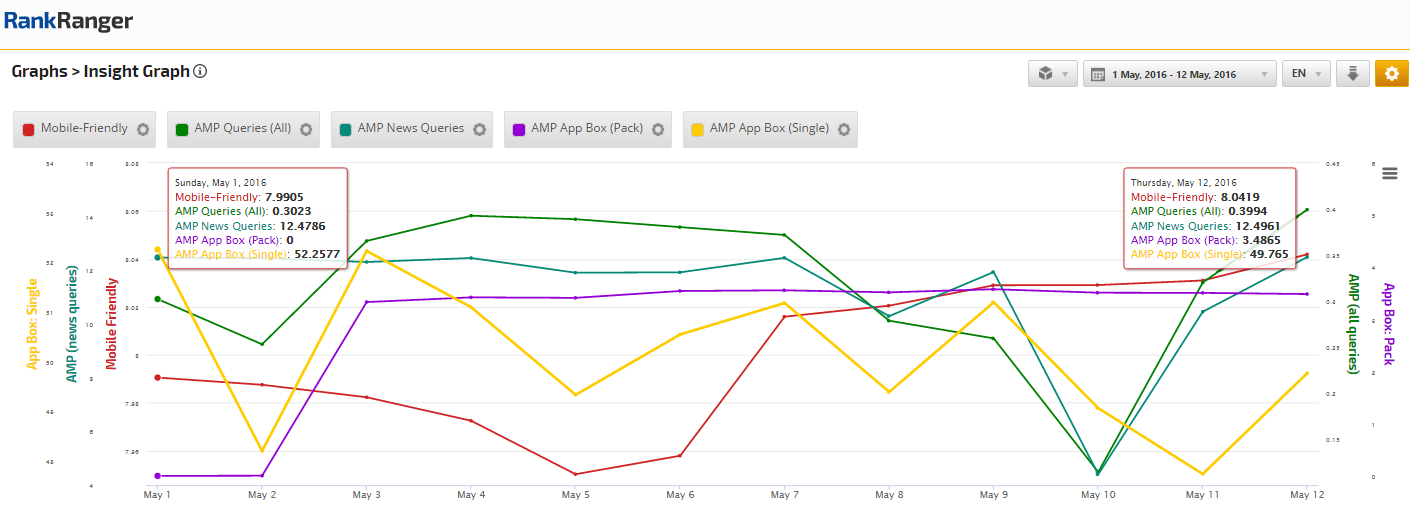Click the RankRanger logo

(68, 22)
